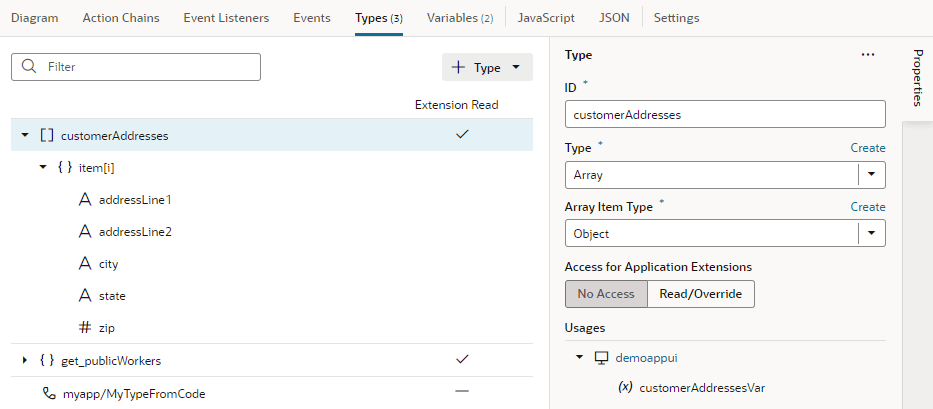Image resolution: width=933 pixels, height=409 pixels.
Task: Click the object braces icon beside get_publicWorkers
Action: pyautogui.click(x=47, y=360)
